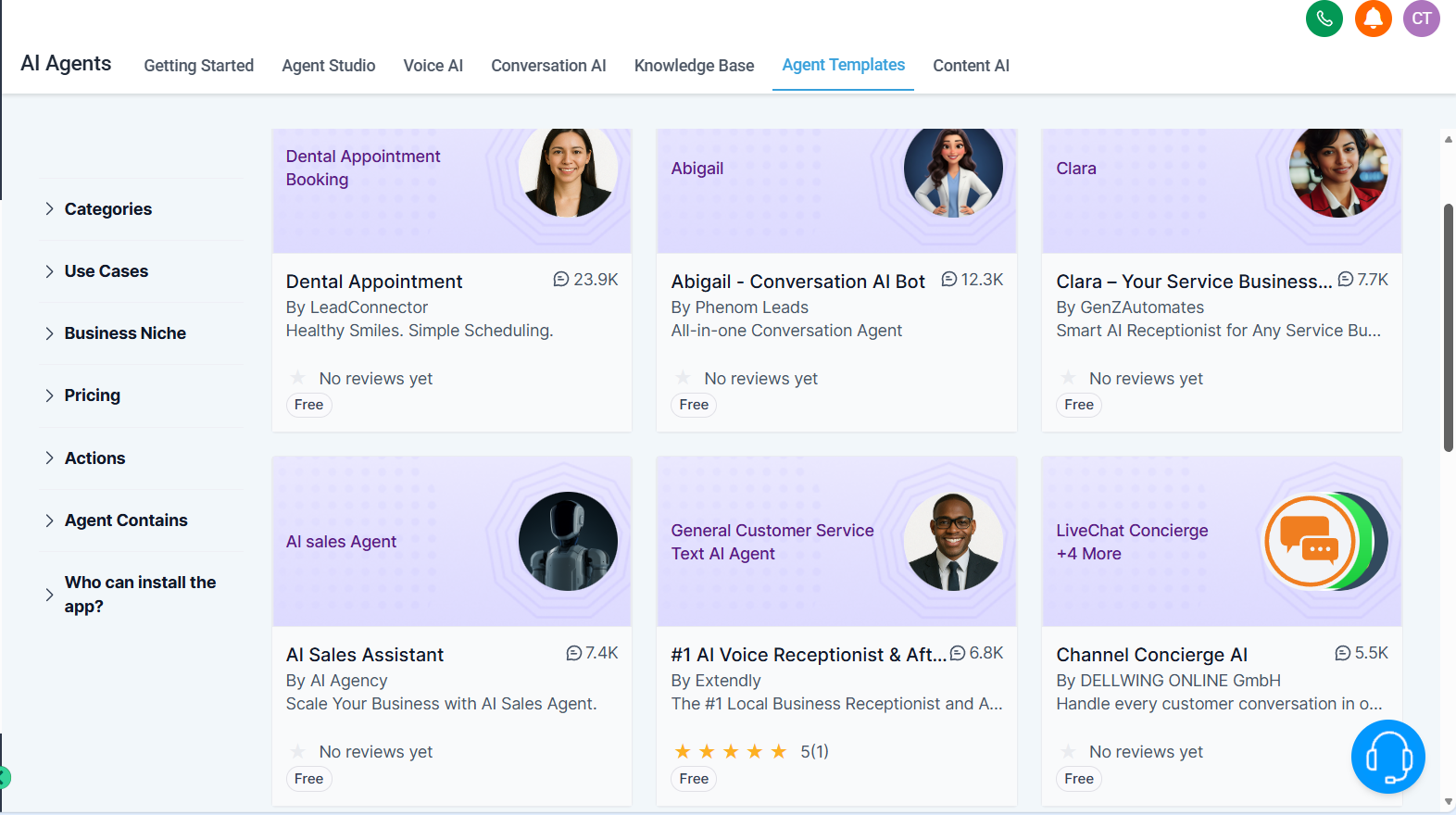The width and height of the screenshot is (1456, 815).
Task: Click the LiveChat Concierge chat bubble icon
Action: [1310, 541]
